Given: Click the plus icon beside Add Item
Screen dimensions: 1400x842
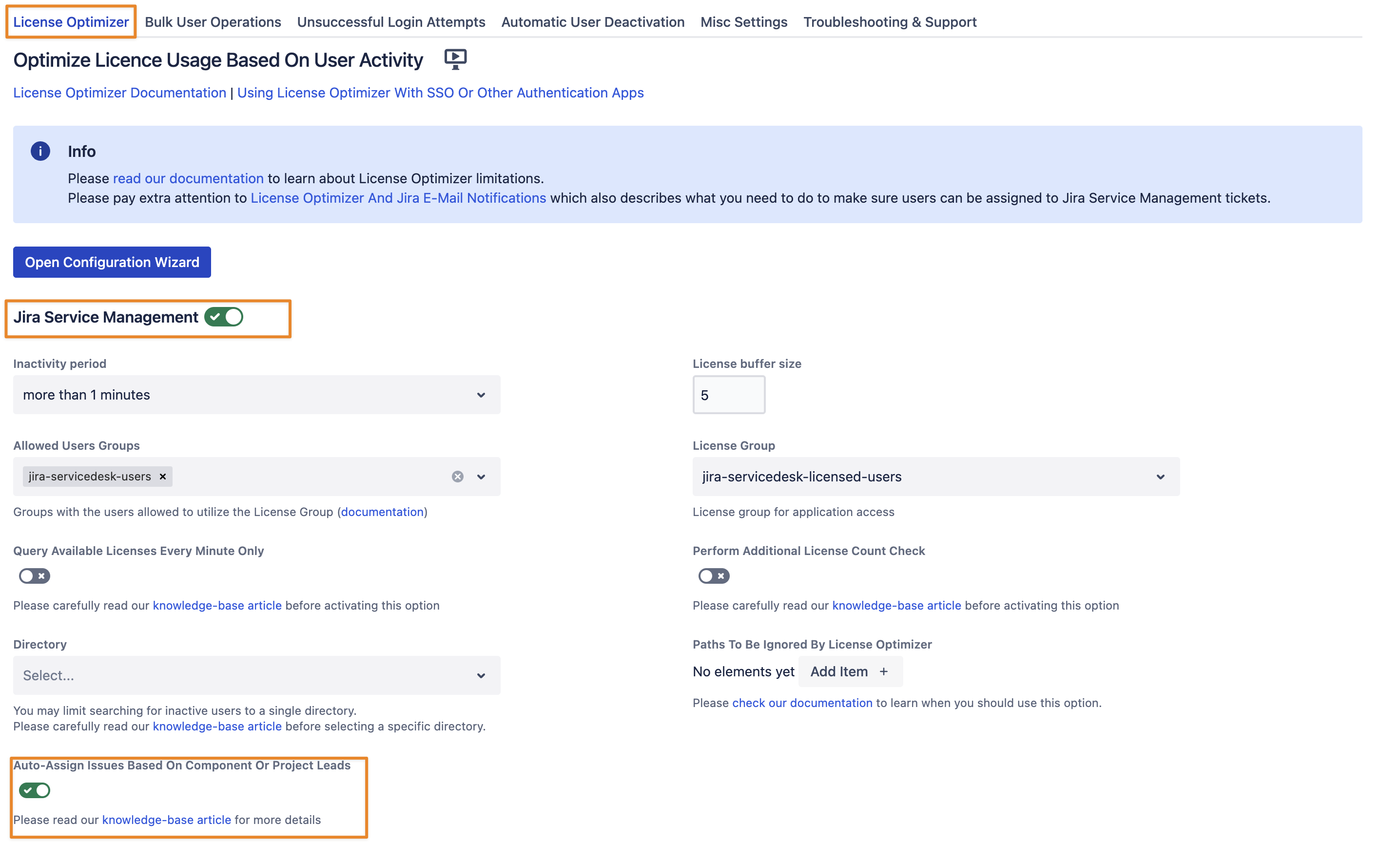Looking at the screenshot, I should pos(884,671).
